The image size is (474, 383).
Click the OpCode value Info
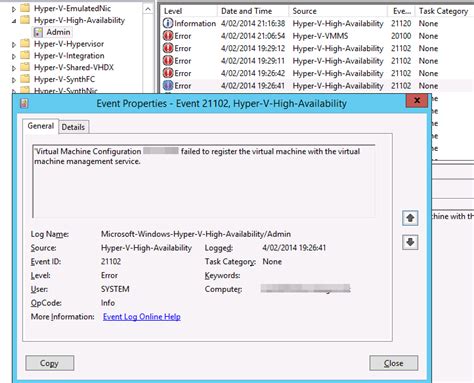point(108,303)
